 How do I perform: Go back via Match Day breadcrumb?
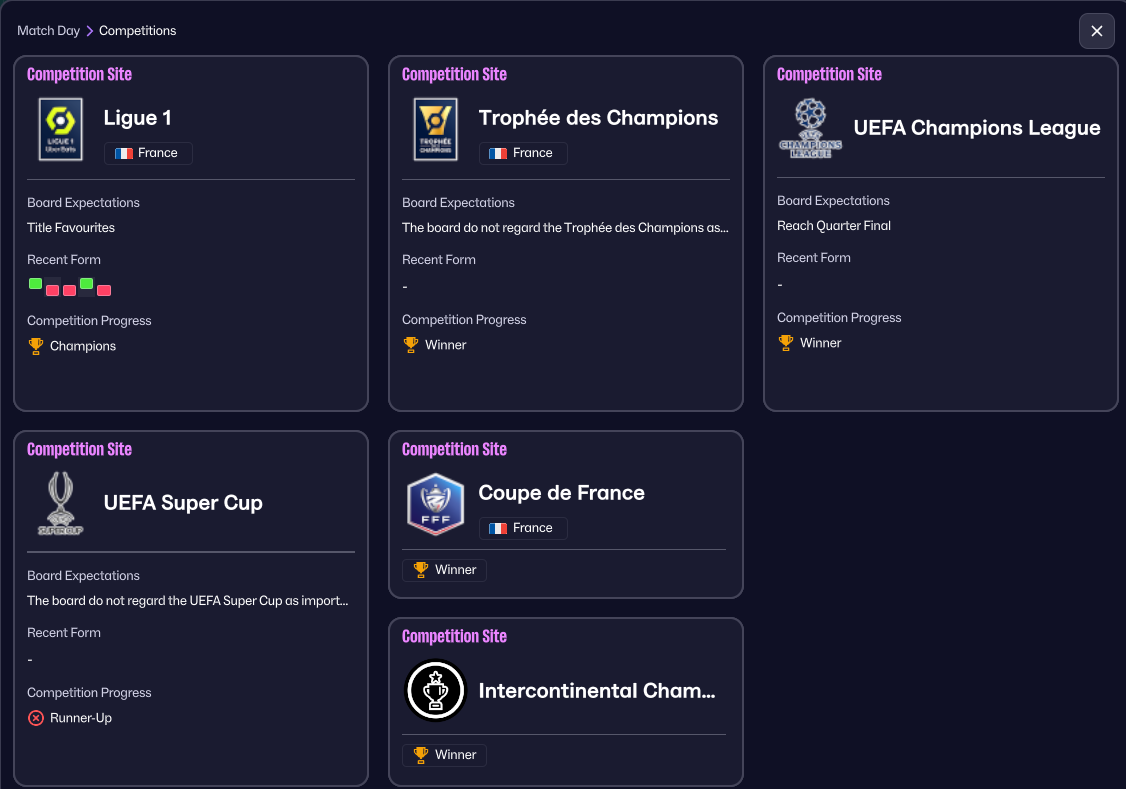(x=48, y=31)
